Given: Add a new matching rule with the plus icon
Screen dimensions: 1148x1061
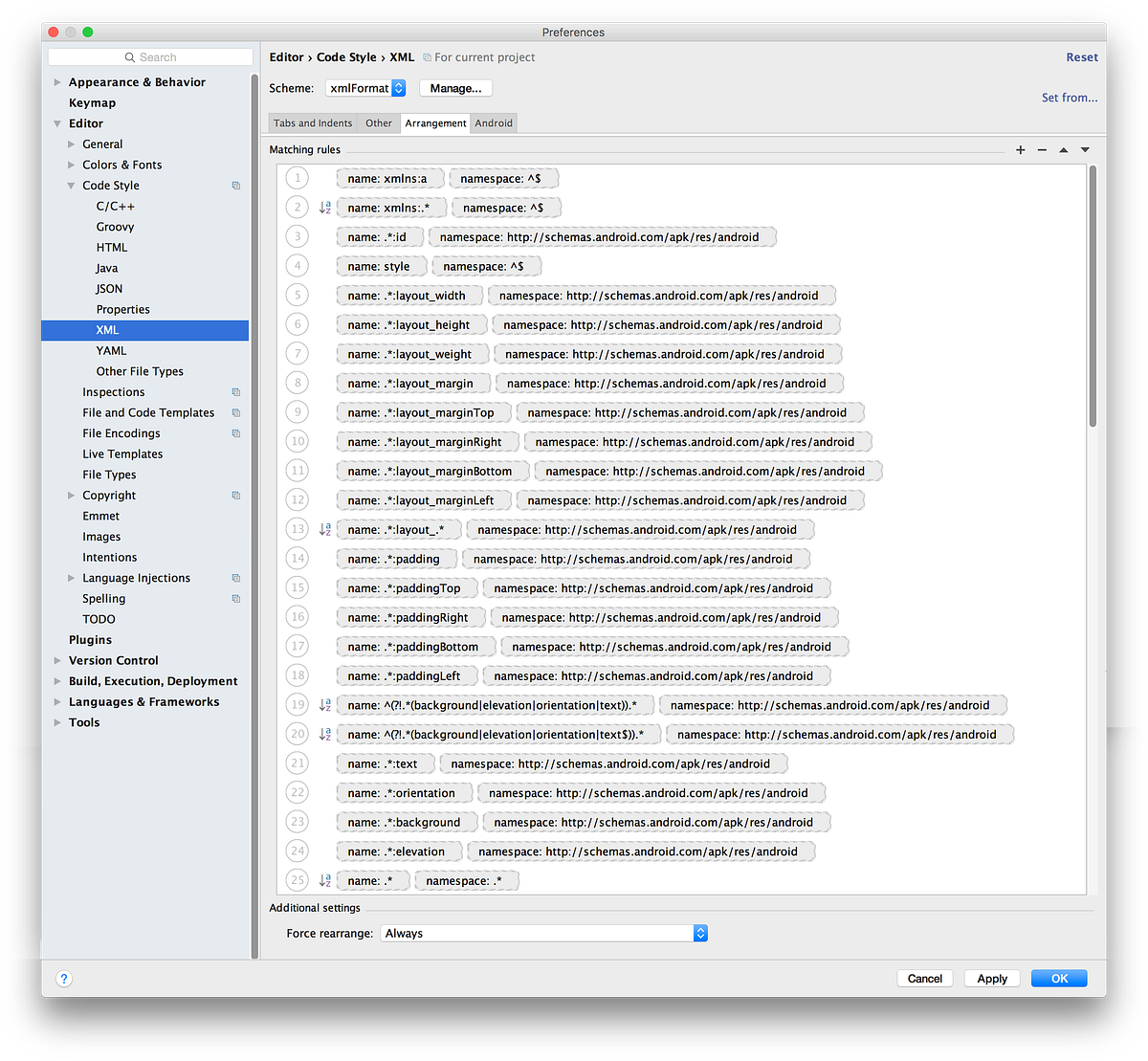Looking at the screenshot, I should [x=1020, y=149].
